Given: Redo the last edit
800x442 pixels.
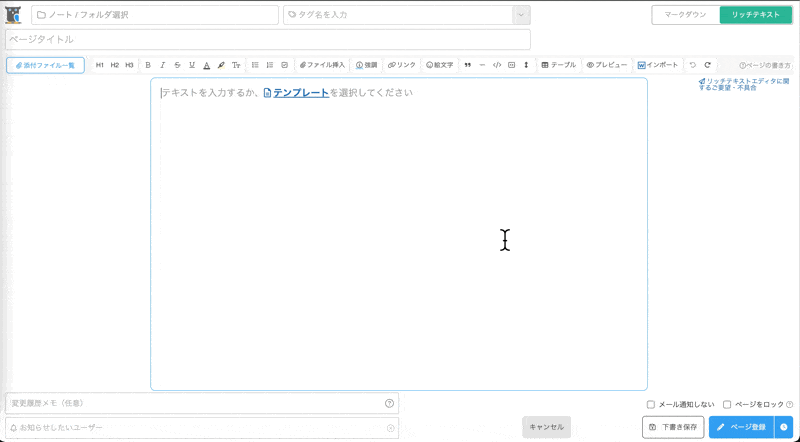Looking at the screenshot, I should pos(708,65).
